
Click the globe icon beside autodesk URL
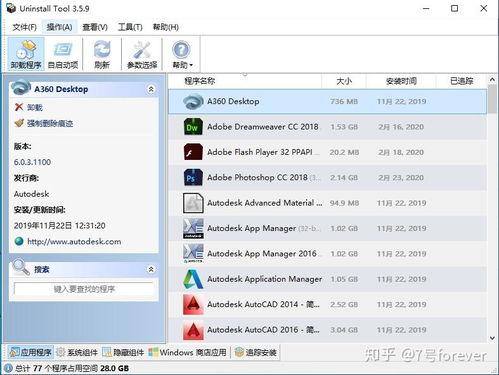point(19,241)
